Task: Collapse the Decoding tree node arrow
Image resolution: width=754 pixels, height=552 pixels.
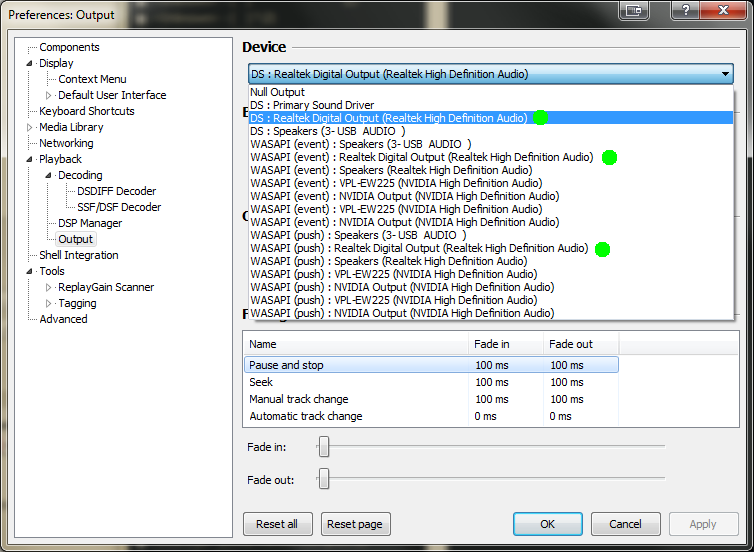Action: click(48, 176)
